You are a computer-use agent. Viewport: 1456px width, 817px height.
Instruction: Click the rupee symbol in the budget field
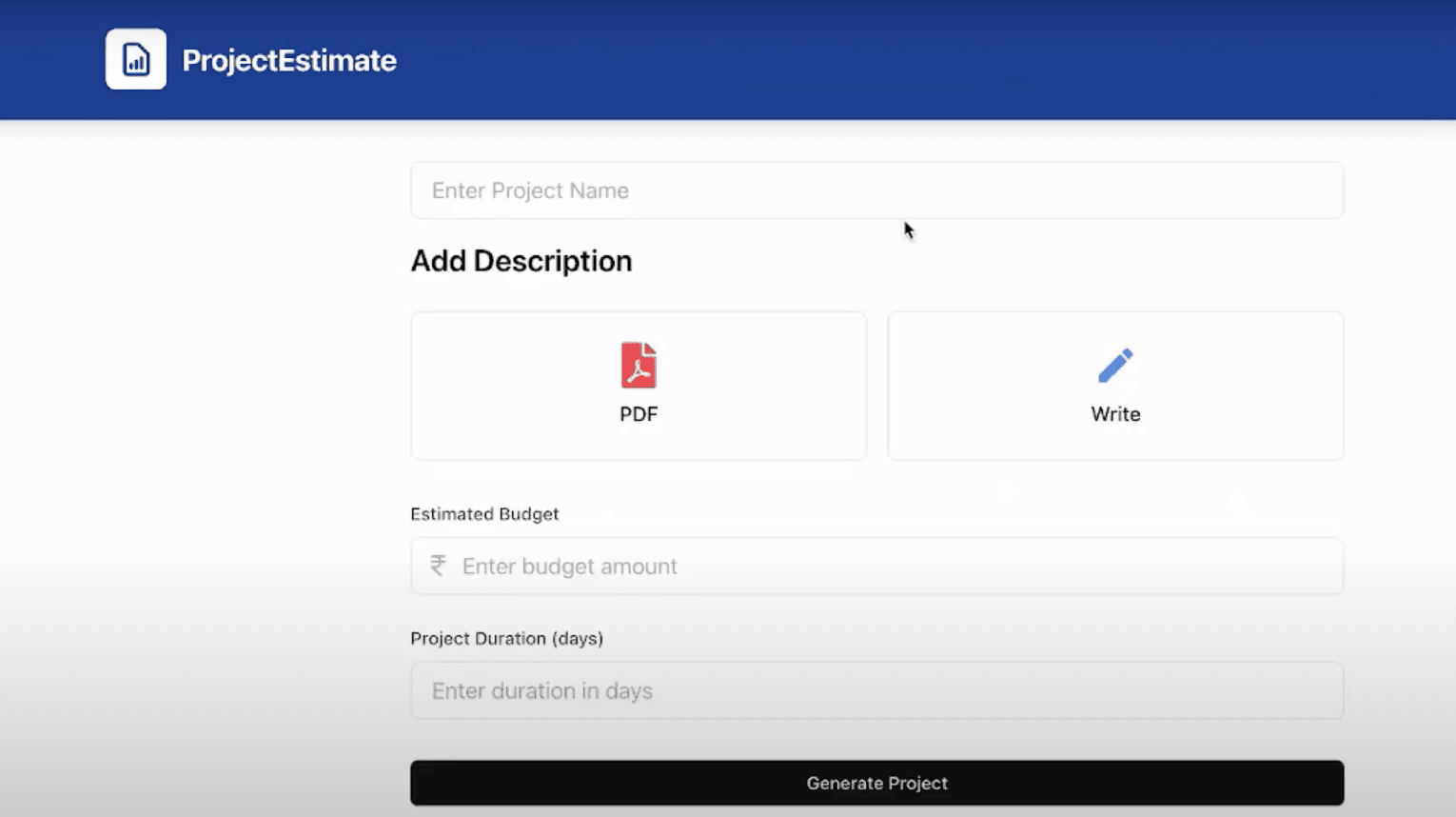pyautogui.click(x=438, y=566)
